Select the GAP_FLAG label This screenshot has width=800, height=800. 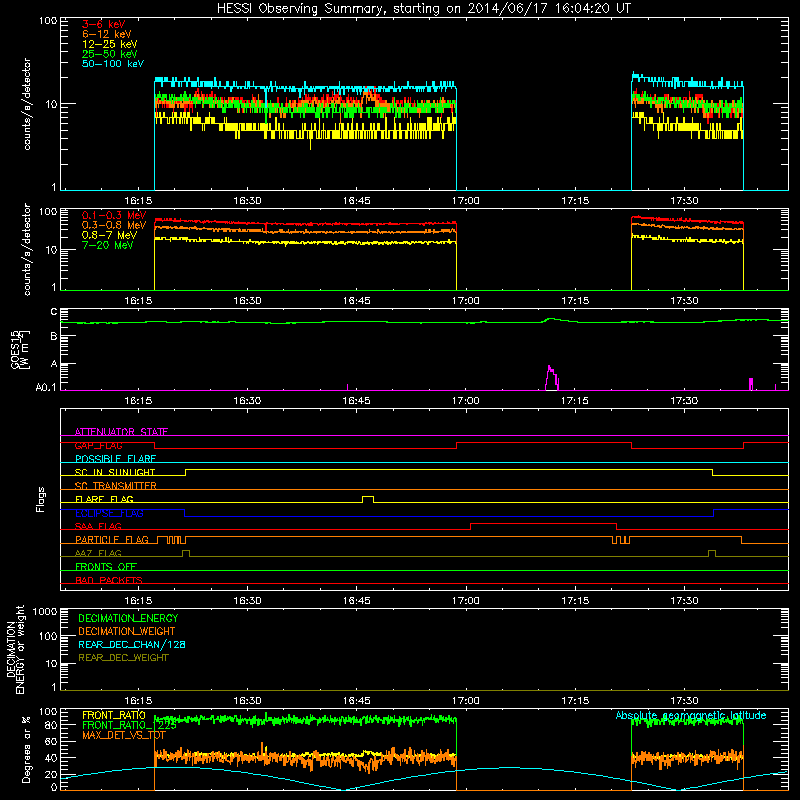pos(98,445)
